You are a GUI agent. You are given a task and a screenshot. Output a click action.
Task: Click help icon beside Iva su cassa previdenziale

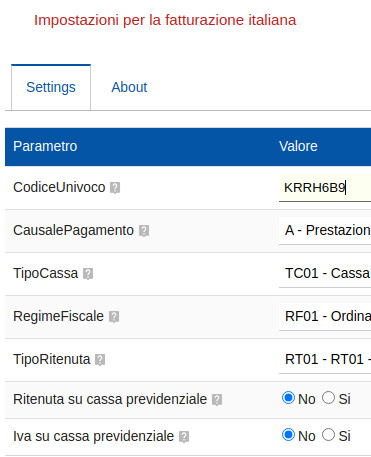tap(184, 436)
